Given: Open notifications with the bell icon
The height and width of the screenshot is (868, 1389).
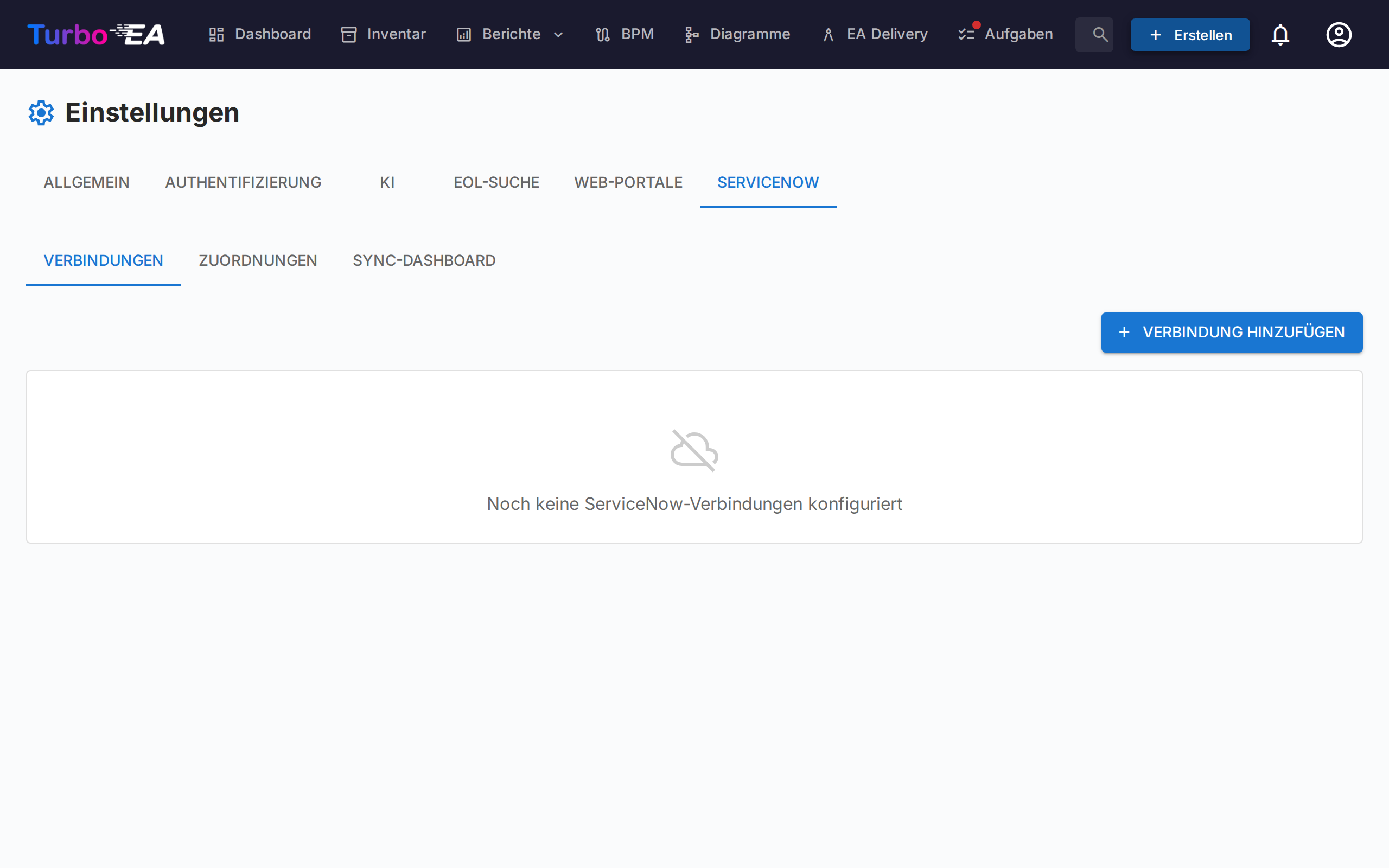Looking at the screenshot, I should [1280, 34].
